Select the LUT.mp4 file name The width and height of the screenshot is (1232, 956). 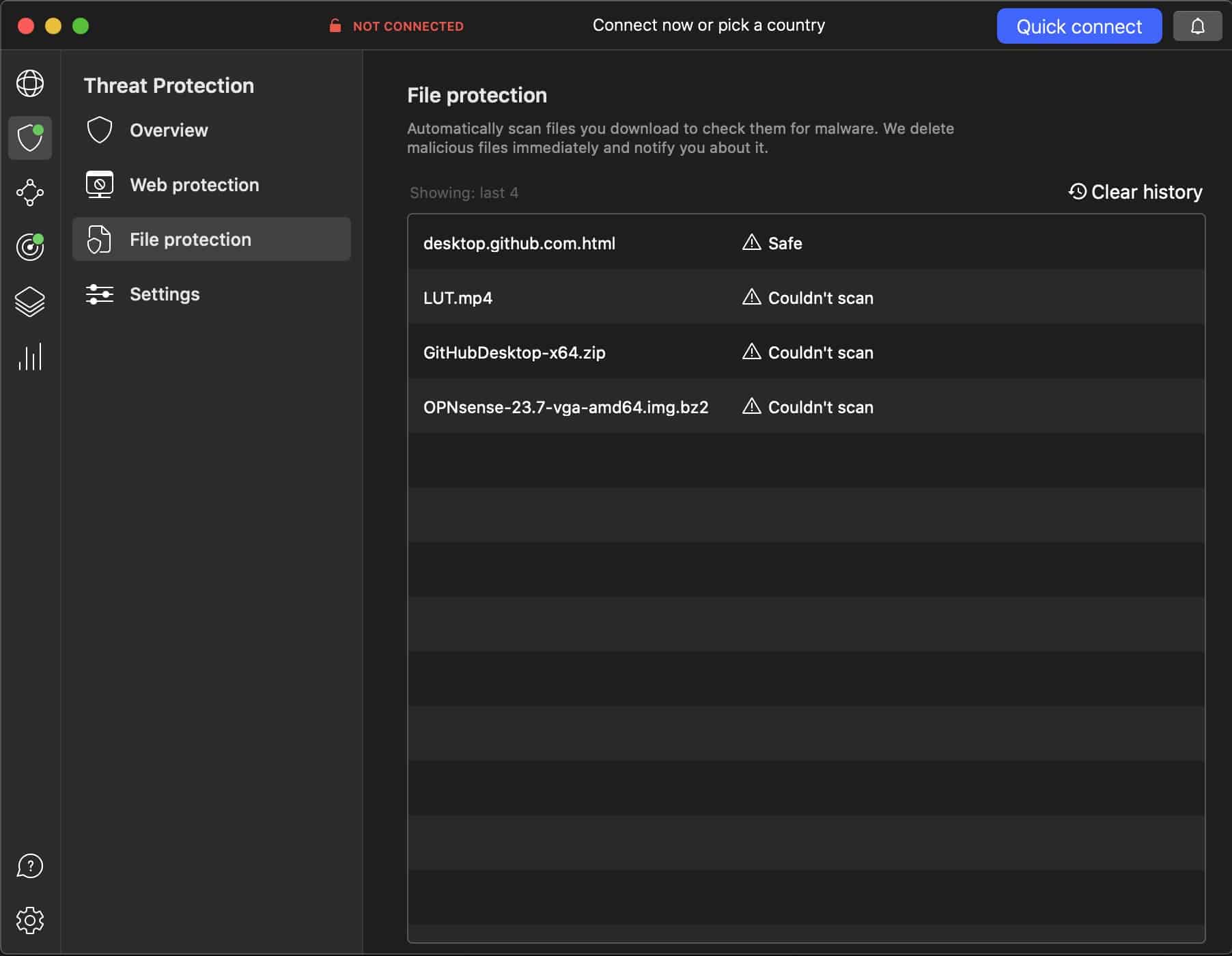point(458,298)
